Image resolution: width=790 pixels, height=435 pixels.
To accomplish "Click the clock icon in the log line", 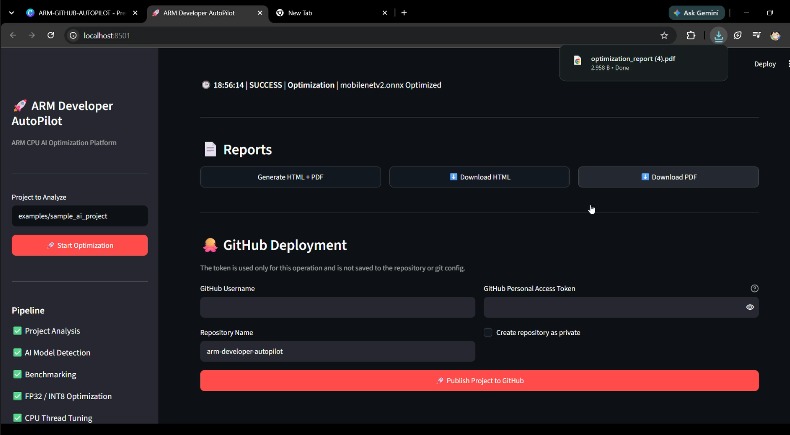I will [x=206, y=85].
